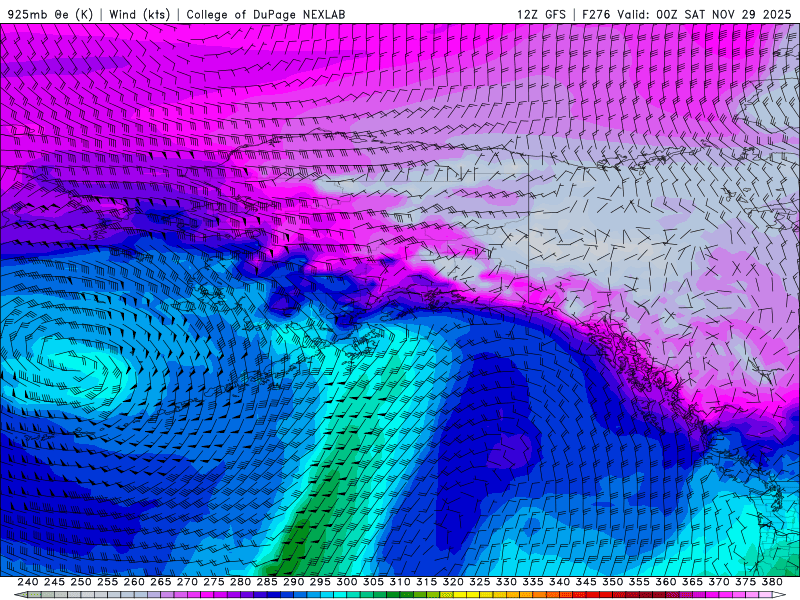
Task: Click the 320 value on the color scale
Action: pyautogui.click(x=453, y=582)
